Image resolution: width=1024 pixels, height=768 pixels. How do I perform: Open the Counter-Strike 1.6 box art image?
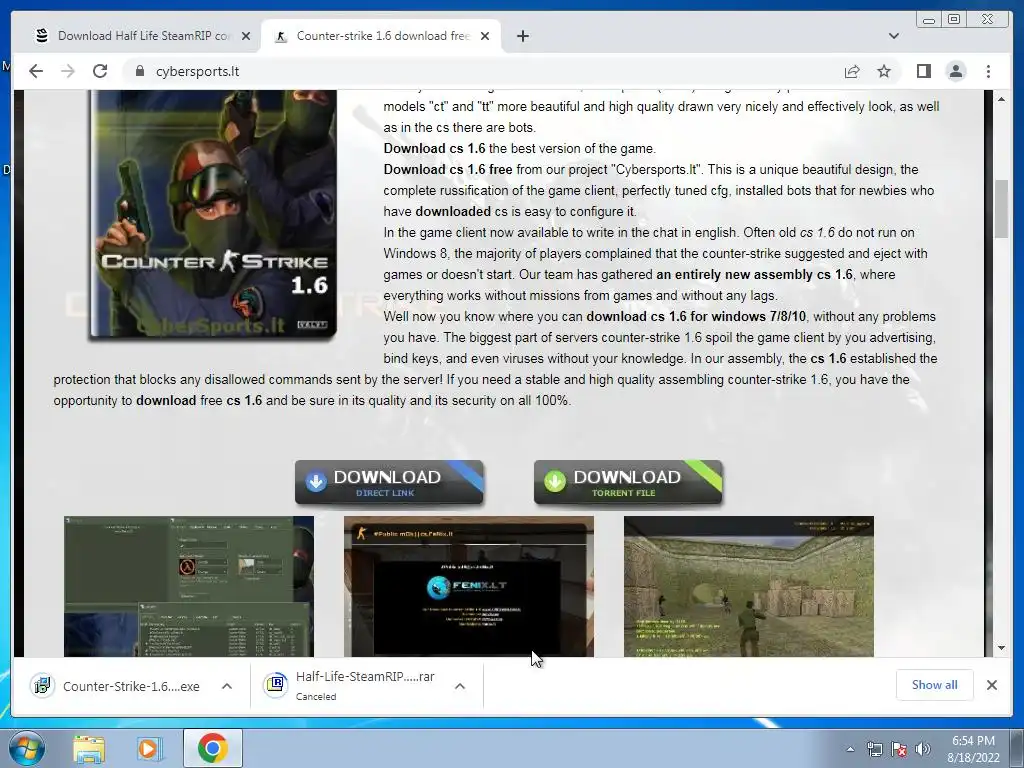214,214
